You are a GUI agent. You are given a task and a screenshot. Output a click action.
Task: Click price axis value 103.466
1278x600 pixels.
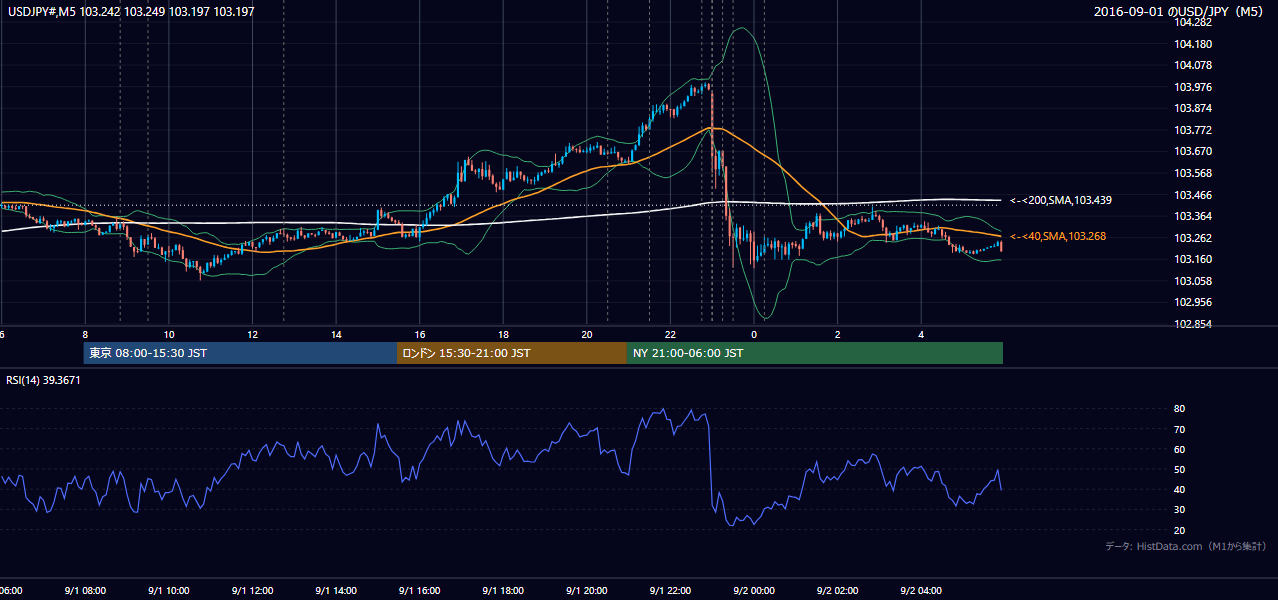point(1194,195)
